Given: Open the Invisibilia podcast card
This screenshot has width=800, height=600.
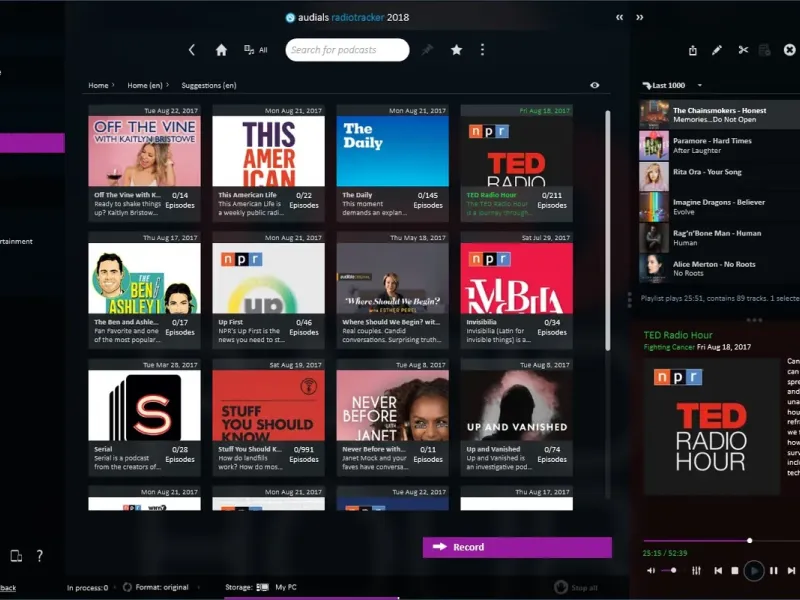Looking at the screenshot, I should (516, 290).
